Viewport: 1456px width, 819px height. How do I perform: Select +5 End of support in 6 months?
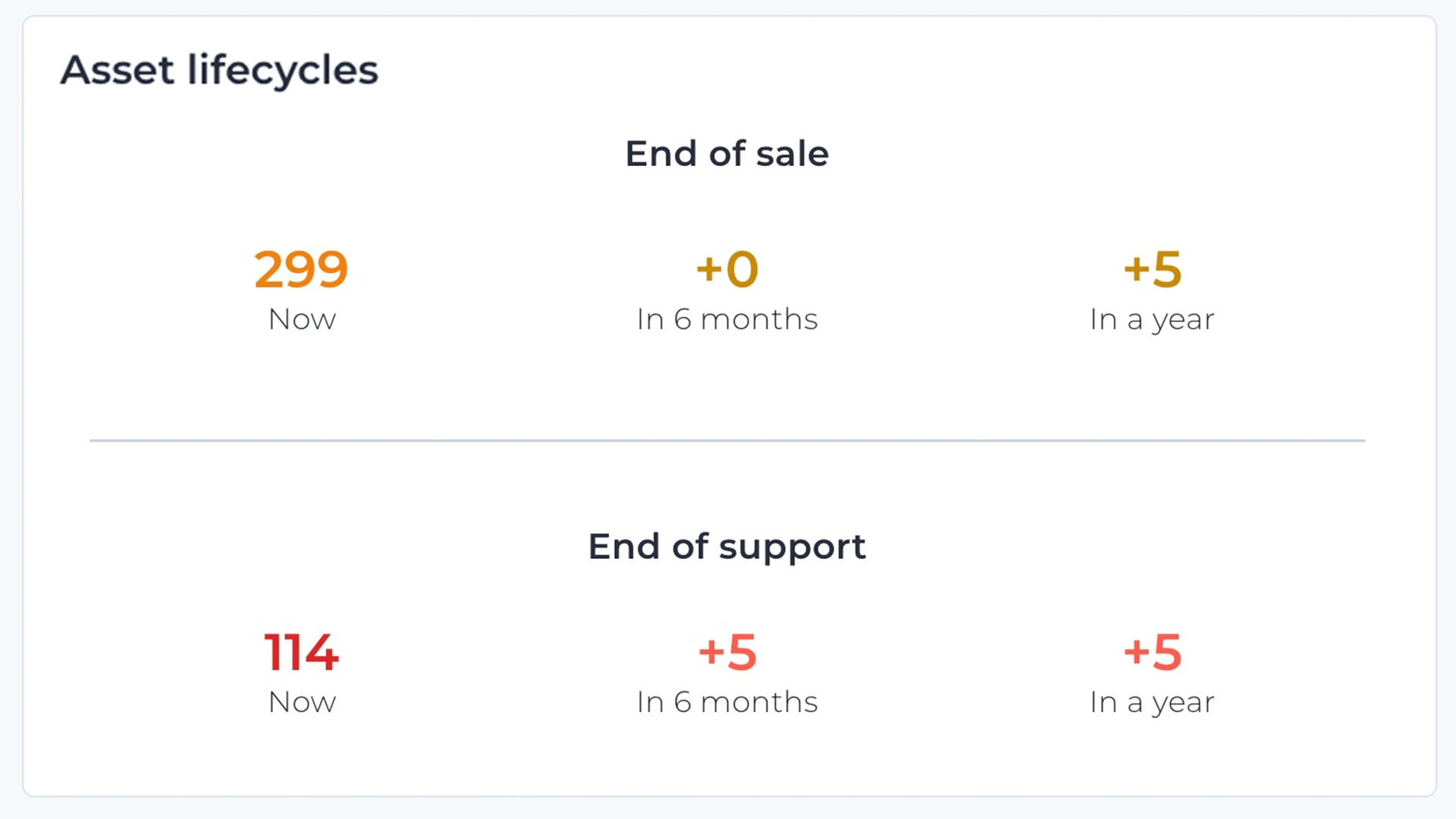click(727, 652)
